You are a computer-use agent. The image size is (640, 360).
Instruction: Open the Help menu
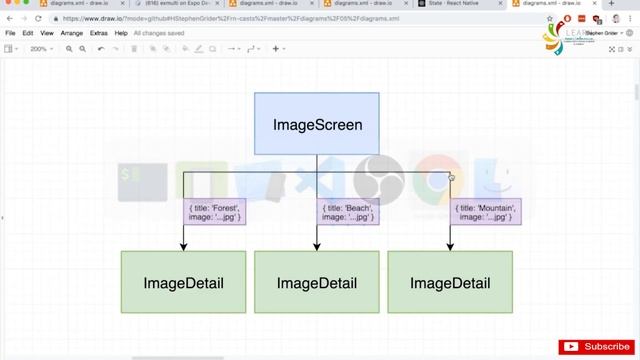click(x=121, y=33)
